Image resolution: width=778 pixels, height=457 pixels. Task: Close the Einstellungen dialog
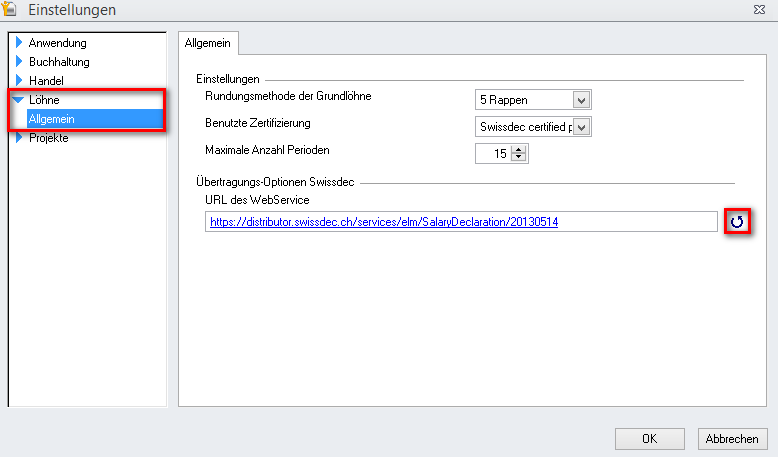point(759,9)
